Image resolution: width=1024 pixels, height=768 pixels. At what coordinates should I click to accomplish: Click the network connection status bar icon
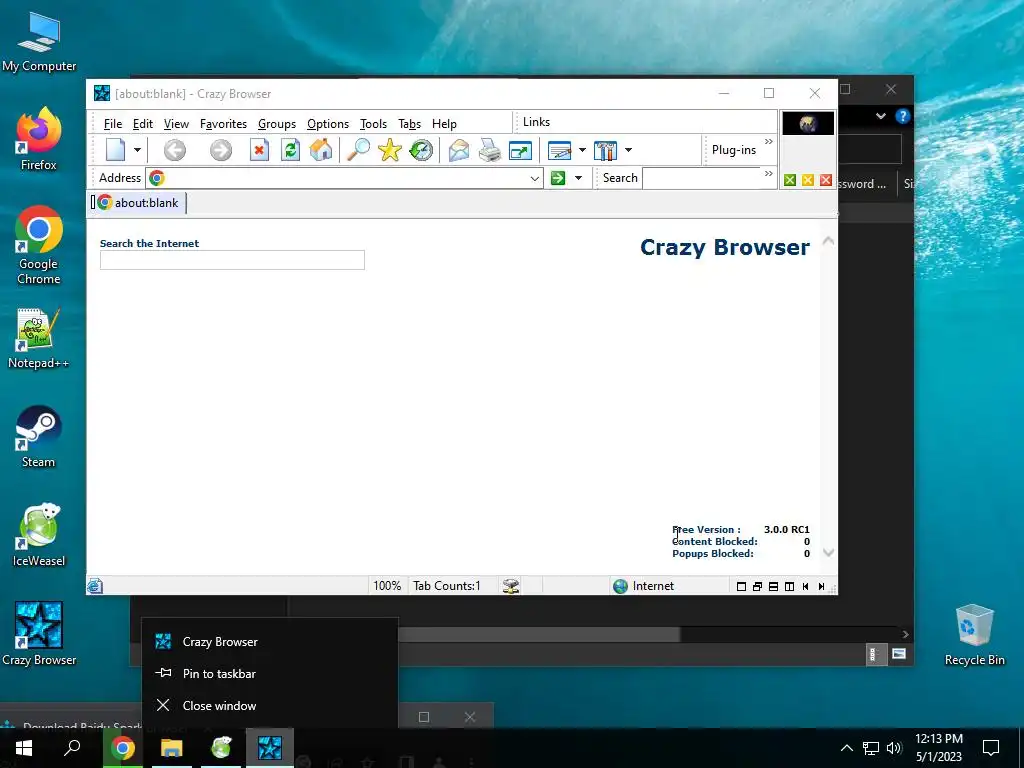click(x=511, y=586)
